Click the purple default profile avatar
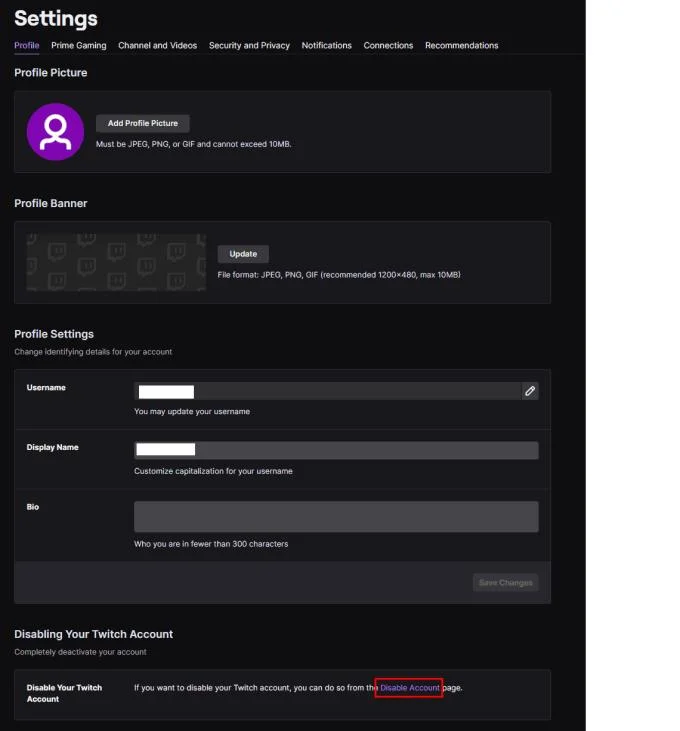Image resolution: width=680 pixels, height=731 pixels. coord(55,132)
